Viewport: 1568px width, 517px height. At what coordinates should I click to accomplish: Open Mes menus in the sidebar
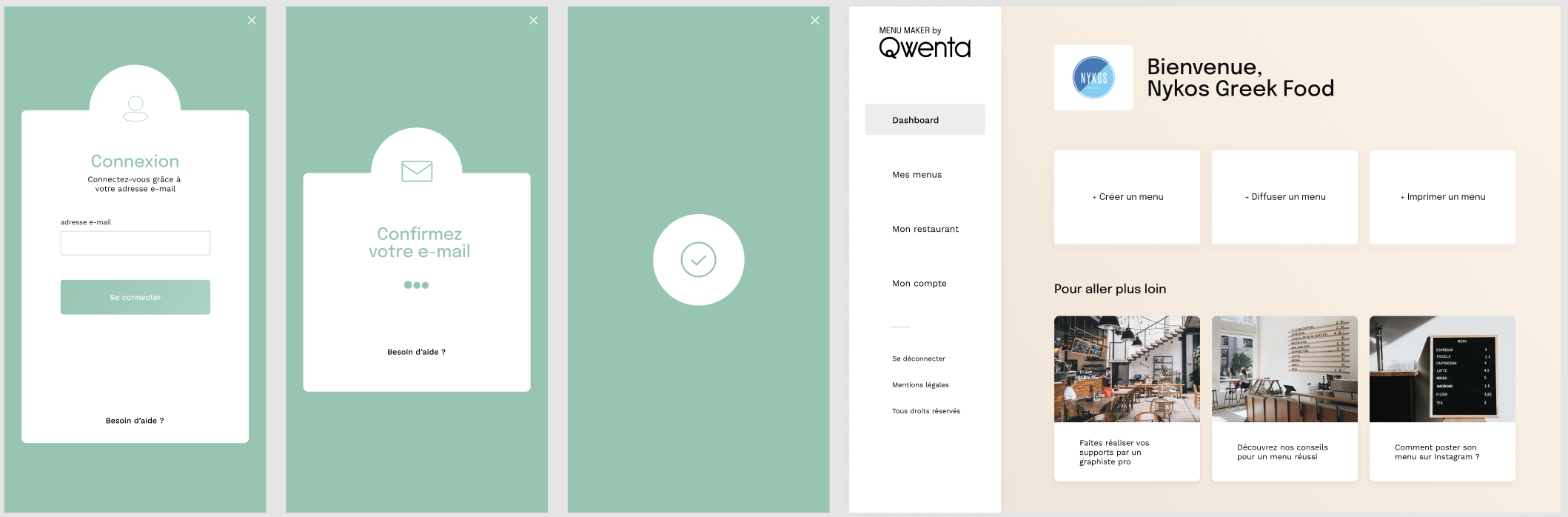917,175
